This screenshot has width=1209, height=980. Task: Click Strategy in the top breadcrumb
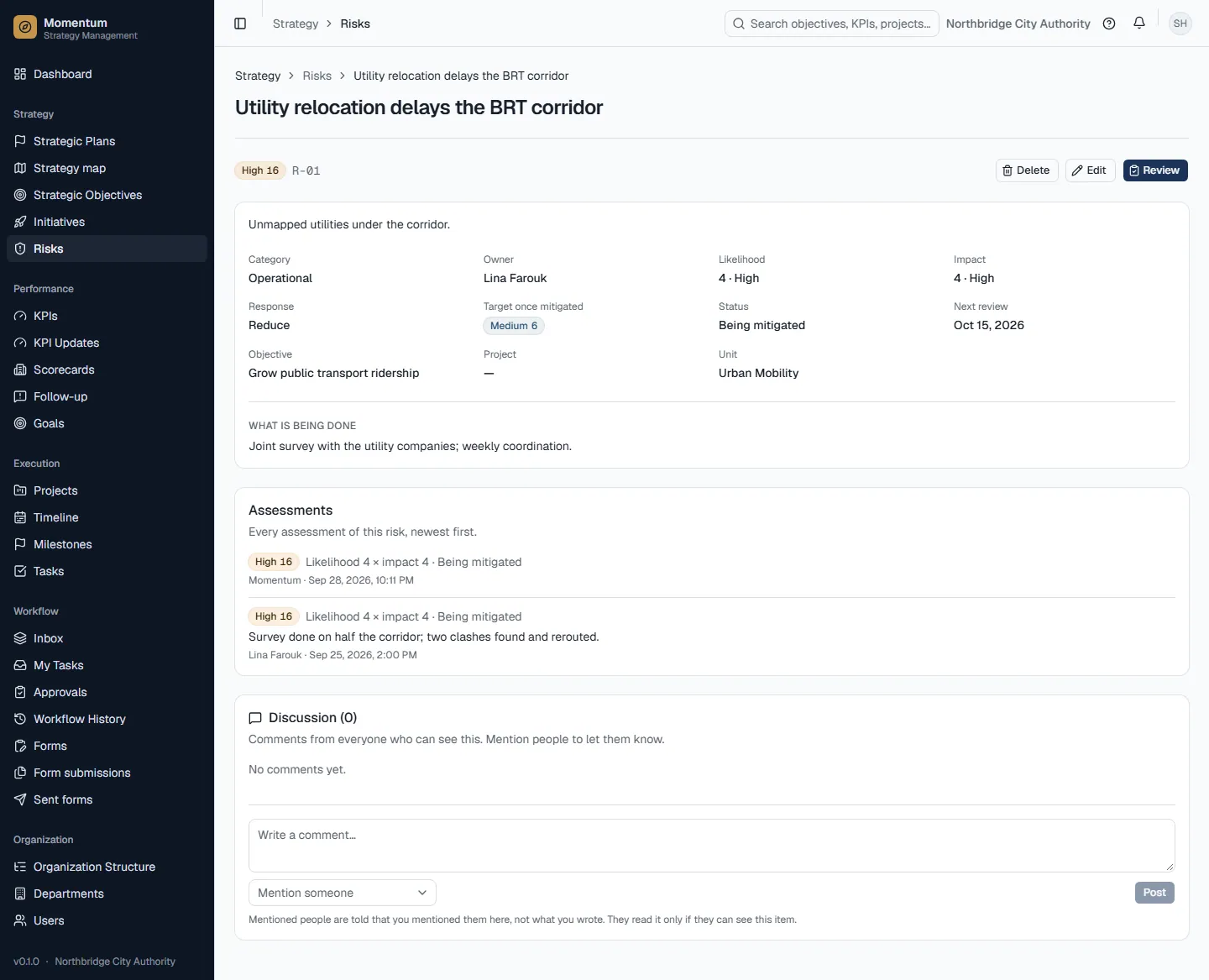click(x=296, y=24)
